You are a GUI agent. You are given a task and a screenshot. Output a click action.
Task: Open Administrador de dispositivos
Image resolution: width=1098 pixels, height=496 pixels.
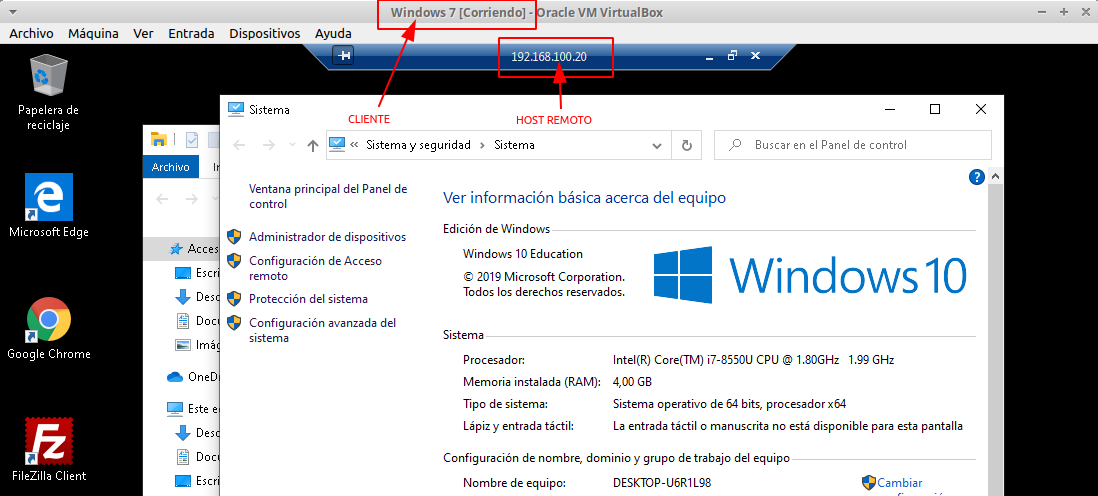[x=327, y=237]
